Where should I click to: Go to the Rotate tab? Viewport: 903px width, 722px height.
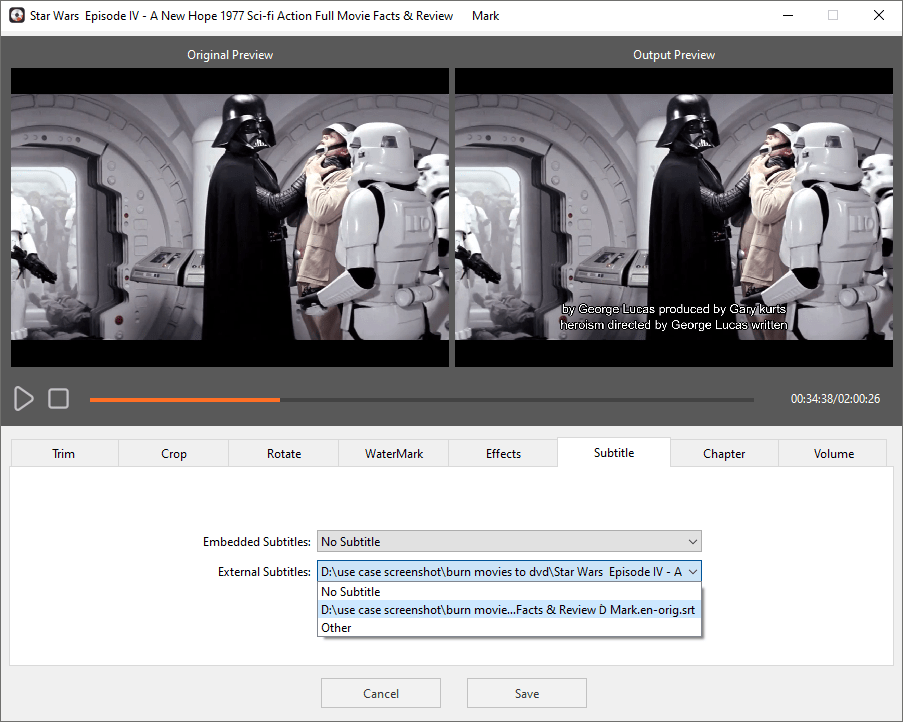[284, 454]
